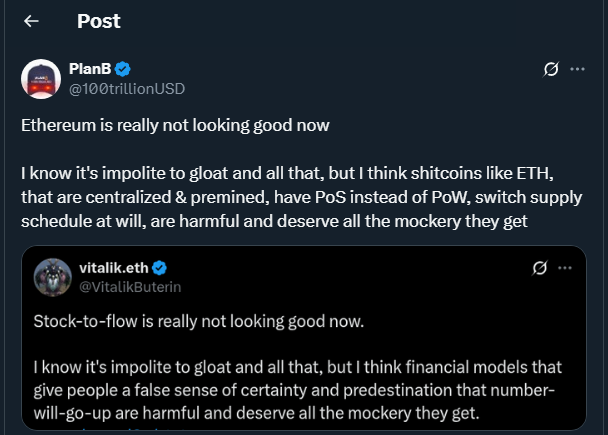Click the Post page heading
The width and height of the screenshot is (608, 435).
click(99, 21)
